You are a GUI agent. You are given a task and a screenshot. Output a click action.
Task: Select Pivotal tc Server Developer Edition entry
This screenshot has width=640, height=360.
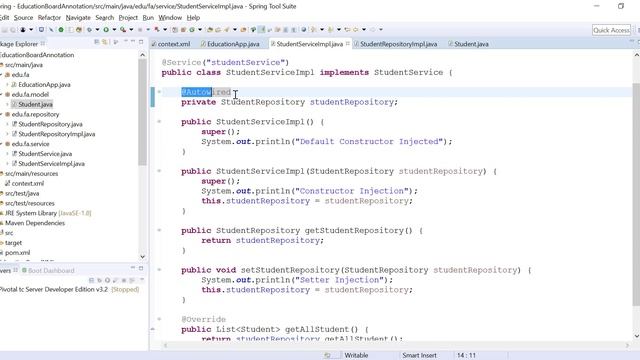pyautogui.click(x=69, y=289)
